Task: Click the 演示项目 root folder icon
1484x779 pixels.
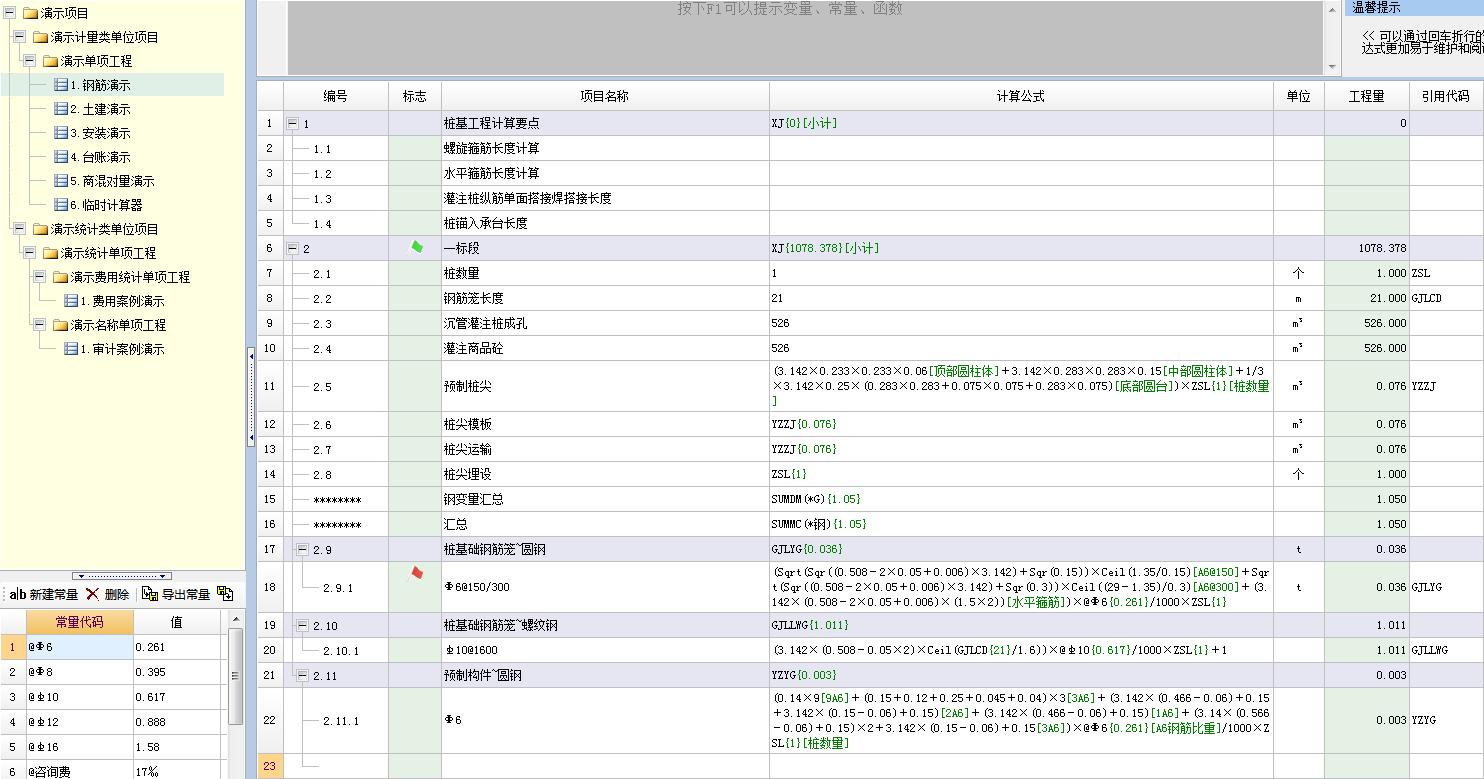Action: point(31,13)
